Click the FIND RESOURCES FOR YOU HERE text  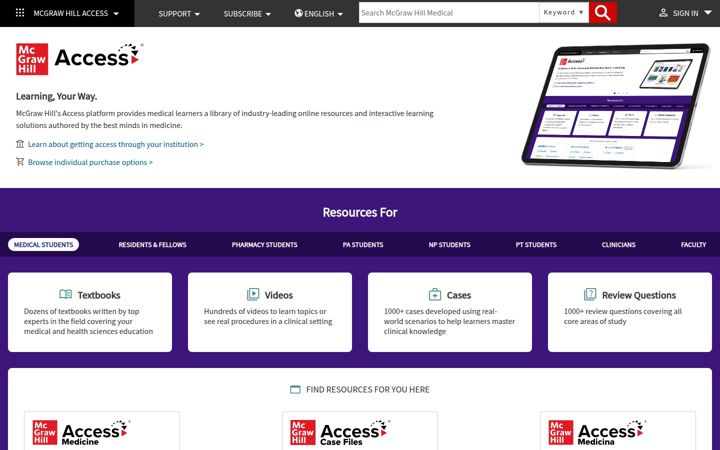pyautogui.click(x=368, y=389)
